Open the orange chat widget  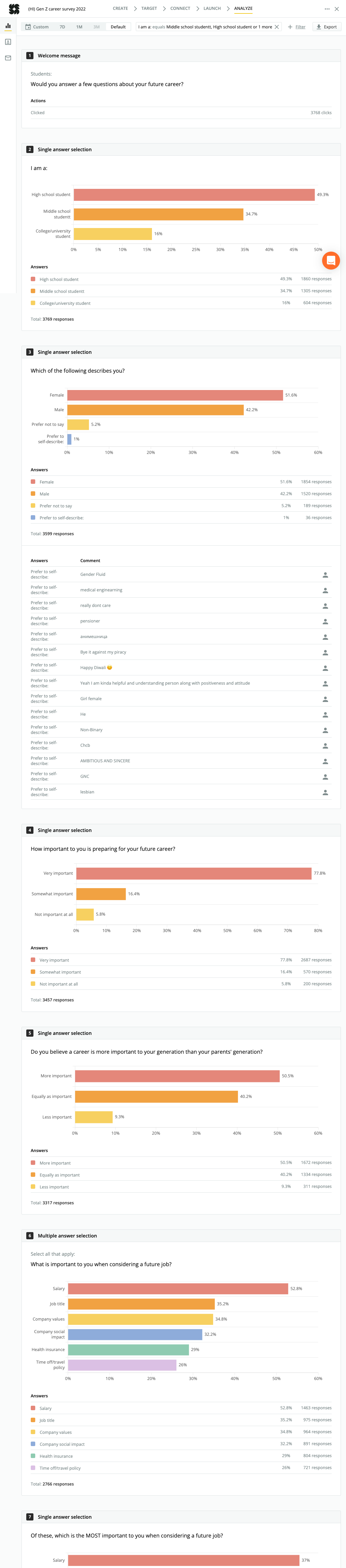point(331,261)
